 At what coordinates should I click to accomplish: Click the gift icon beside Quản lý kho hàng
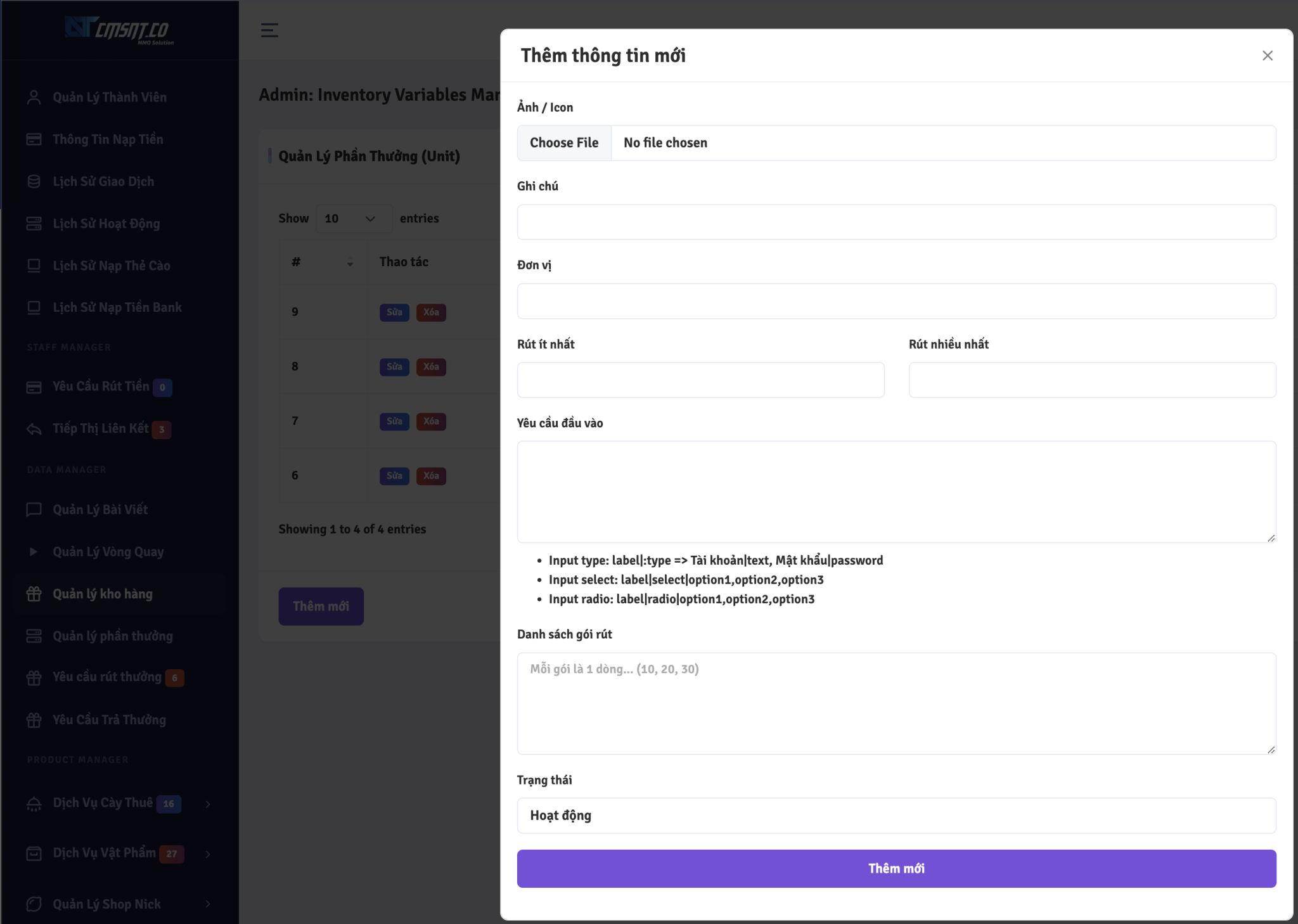(34, 594)
